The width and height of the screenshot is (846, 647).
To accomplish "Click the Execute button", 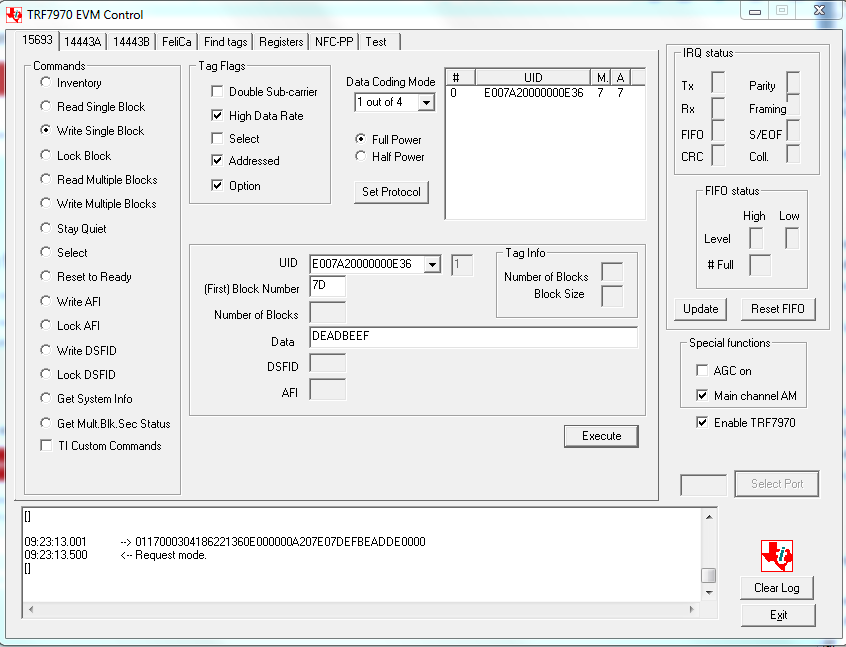I will pyautogui.click(x=601, y=436).
